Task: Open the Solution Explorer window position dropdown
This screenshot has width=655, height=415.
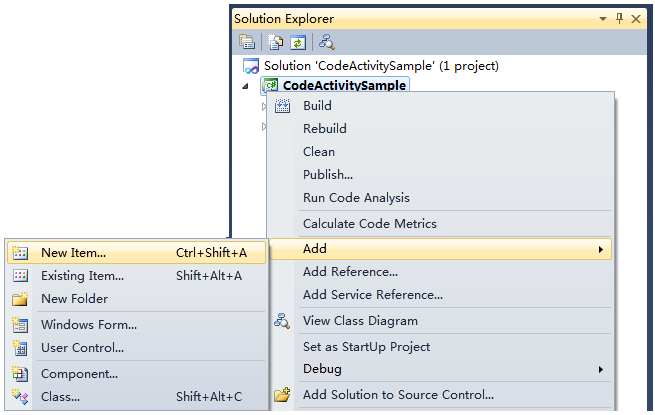Action: [x=603, y=19]
